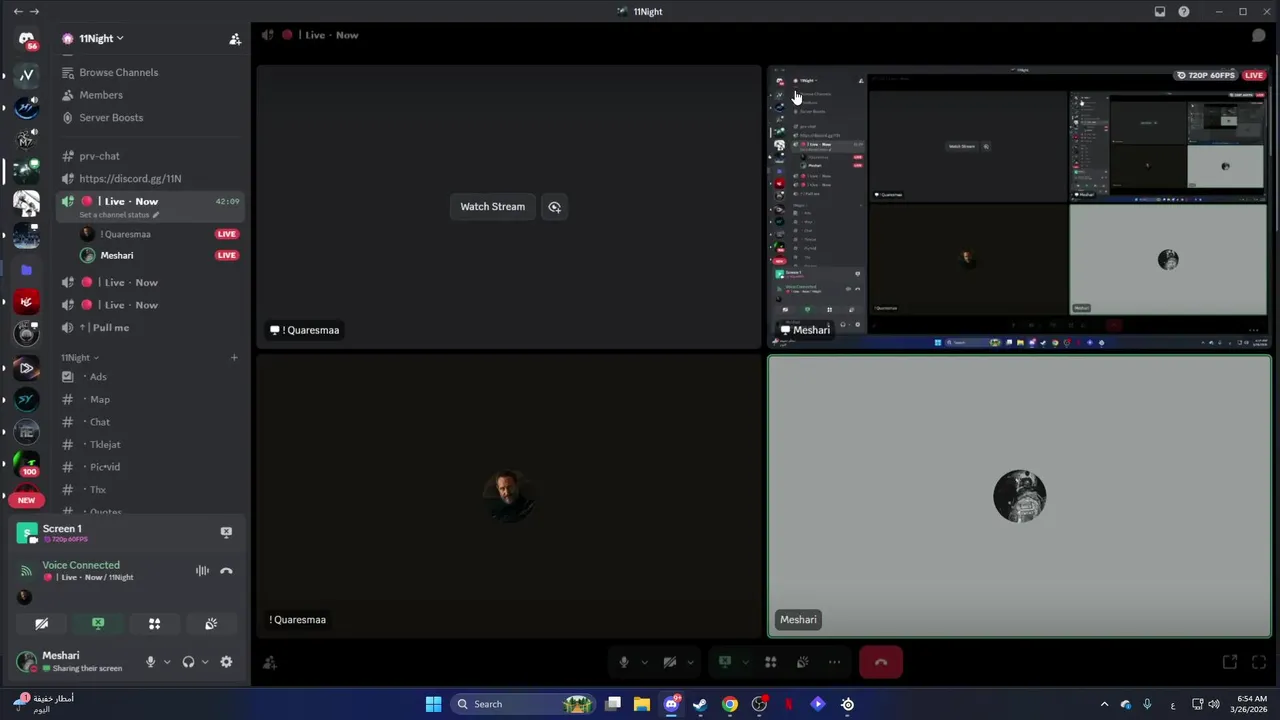
Task: Expand camera options in call control bar
Action: [x=690, y=662]
